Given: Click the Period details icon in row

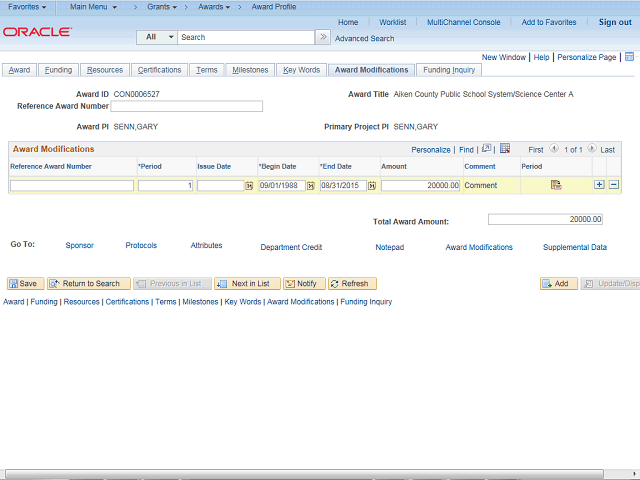Looking at the screenshot, I should [556, 185].
